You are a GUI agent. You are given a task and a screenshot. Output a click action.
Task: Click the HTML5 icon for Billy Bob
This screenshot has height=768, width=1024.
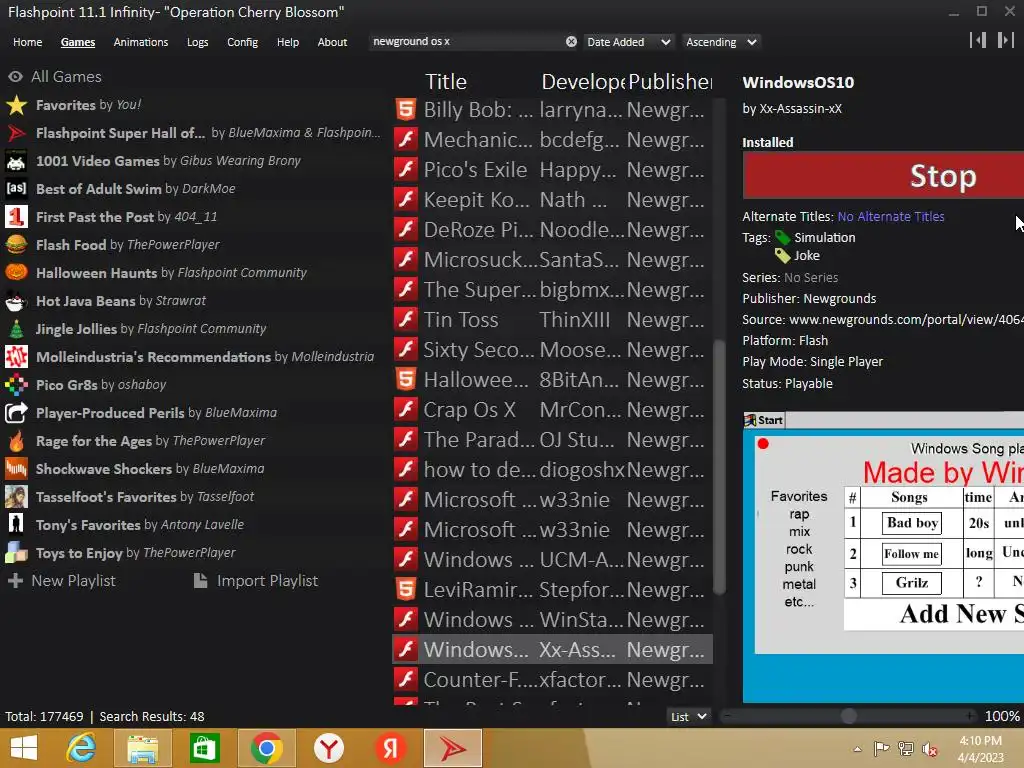[406, 109]
